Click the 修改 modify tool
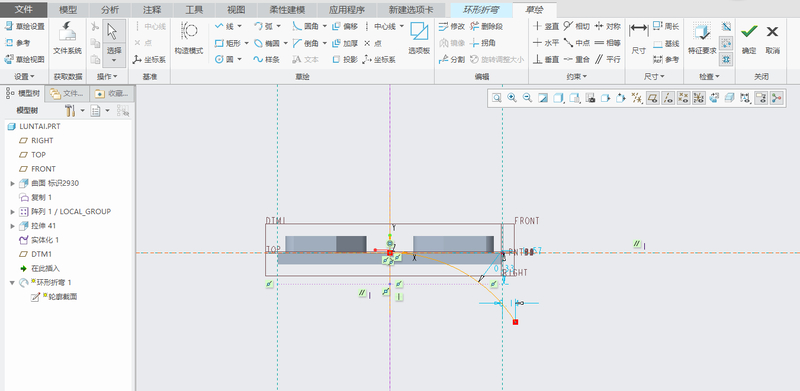800x391 pixels. pyautogui.click(x=452, y=27)
